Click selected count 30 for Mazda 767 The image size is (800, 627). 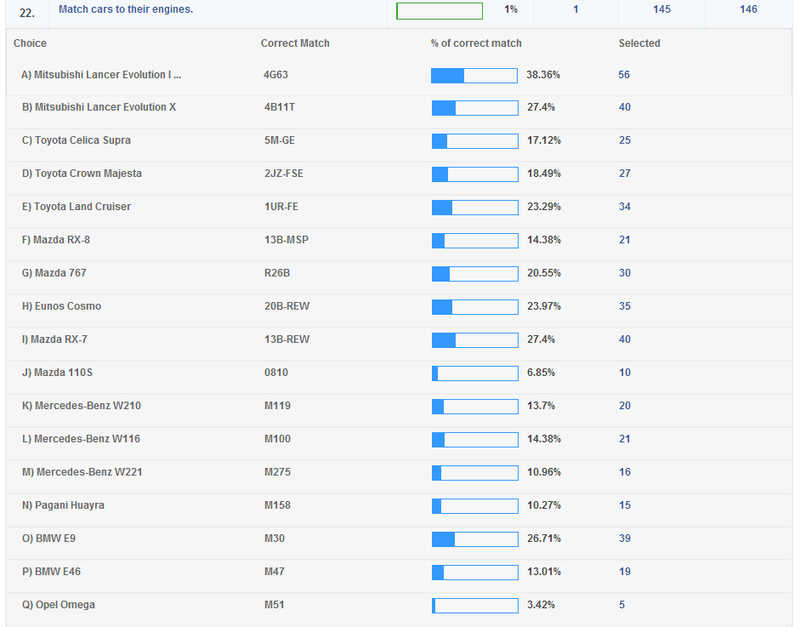click(x=624, y=273)
